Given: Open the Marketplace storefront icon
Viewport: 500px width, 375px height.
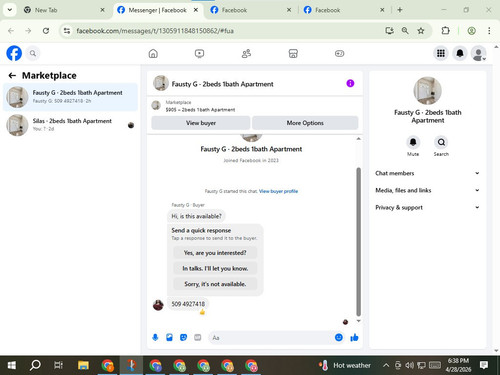Looking at the screenshot, I should 293,53.
